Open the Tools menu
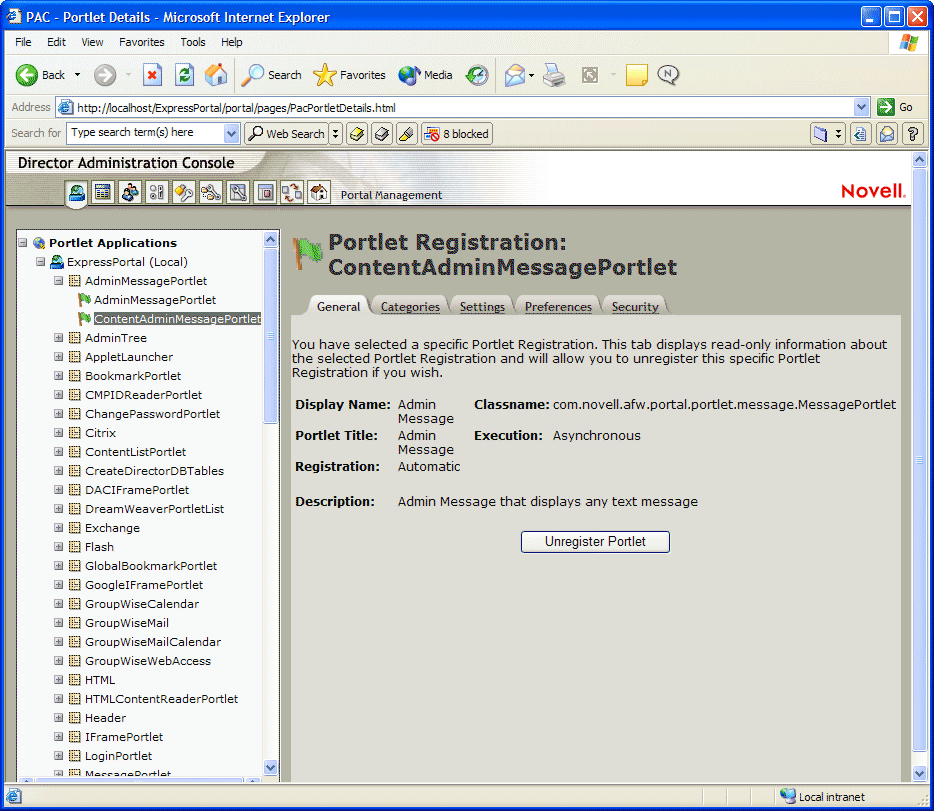 coord(193,42)
